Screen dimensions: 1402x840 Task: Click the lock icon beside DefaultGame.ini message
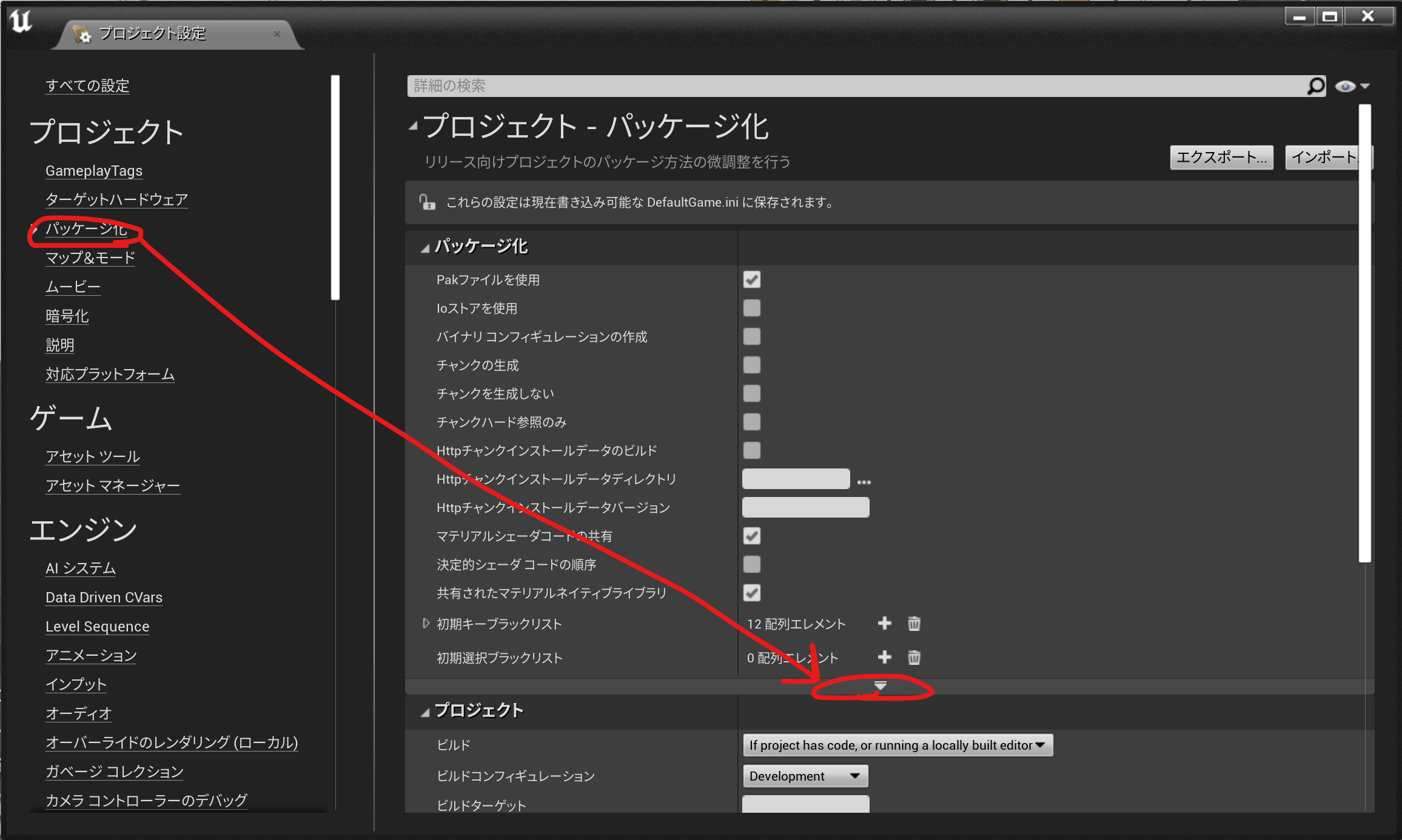click(428, 202)
